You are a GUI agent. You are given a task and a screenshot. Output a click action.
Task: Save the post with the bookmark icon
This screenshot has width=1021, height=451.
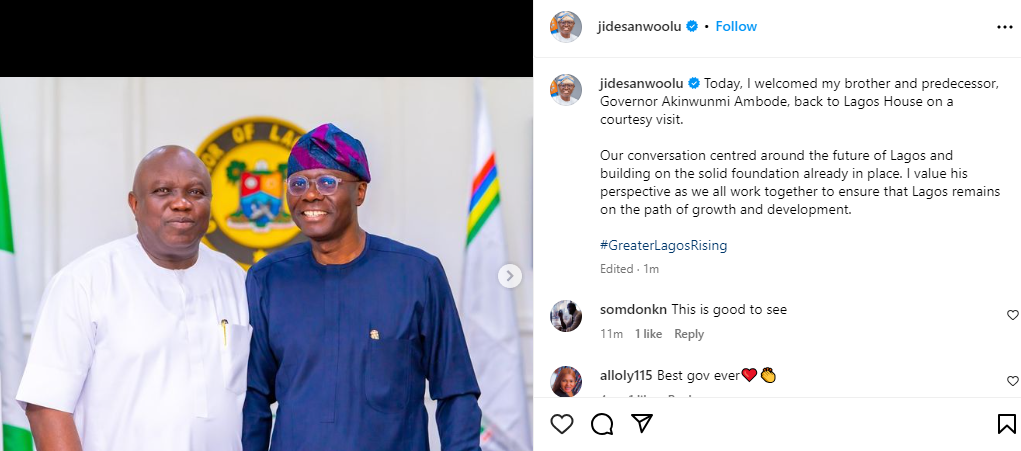tap(1006, 424)
